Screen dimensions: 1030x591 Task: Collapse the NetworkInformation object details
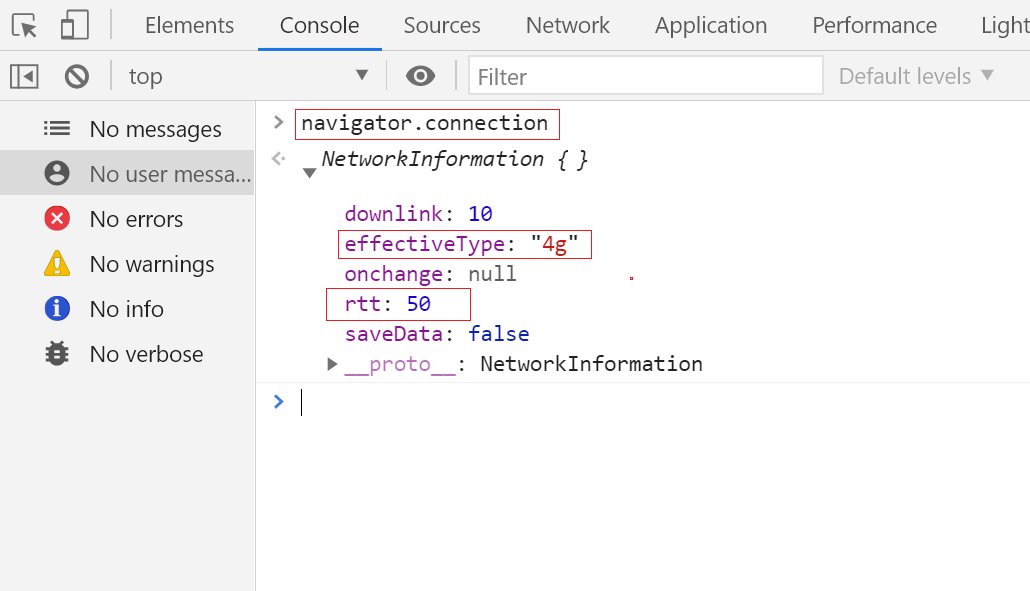tap(310, 172)
